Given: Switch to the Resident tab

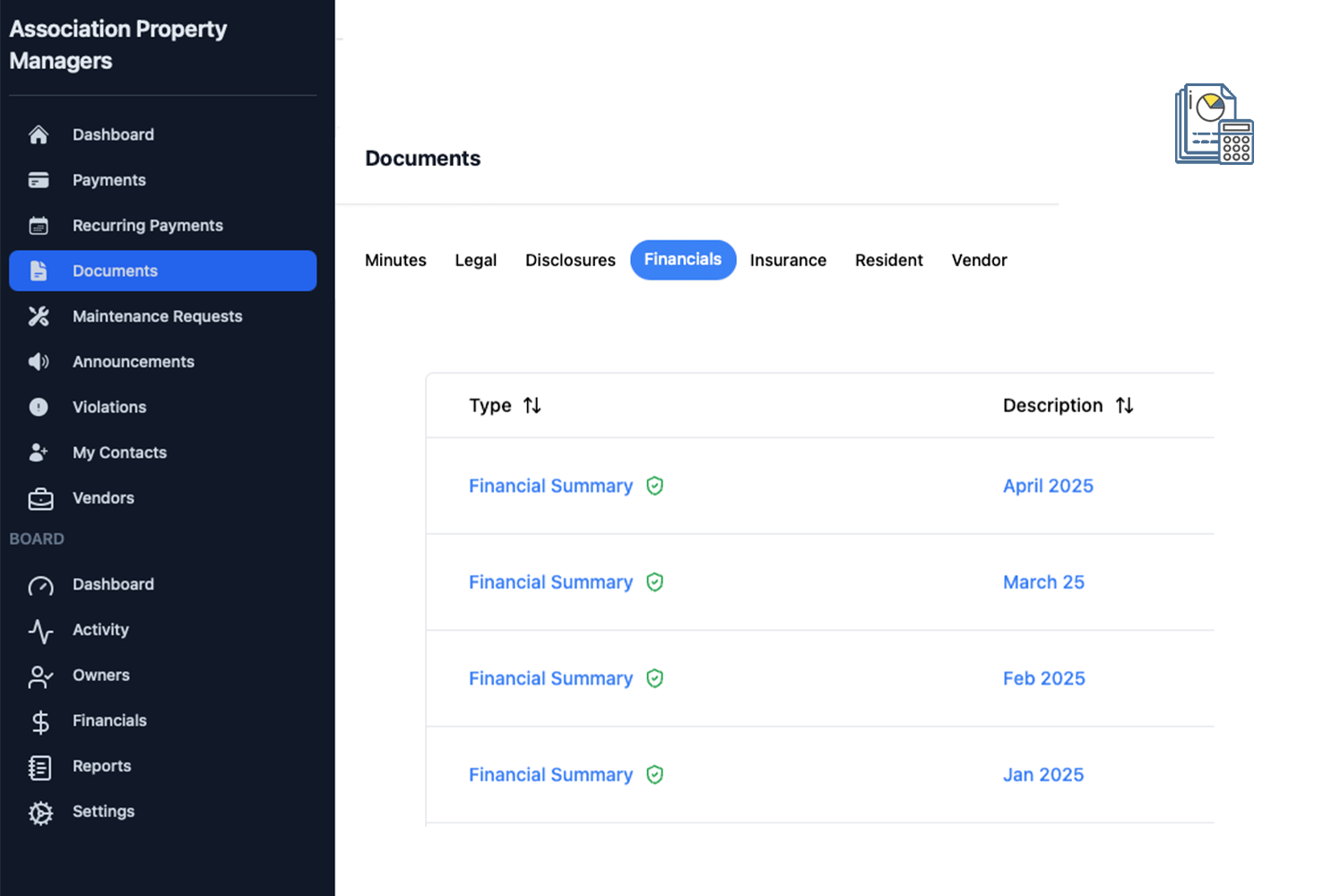Looking at the screenshot, I should coord(888,260).
